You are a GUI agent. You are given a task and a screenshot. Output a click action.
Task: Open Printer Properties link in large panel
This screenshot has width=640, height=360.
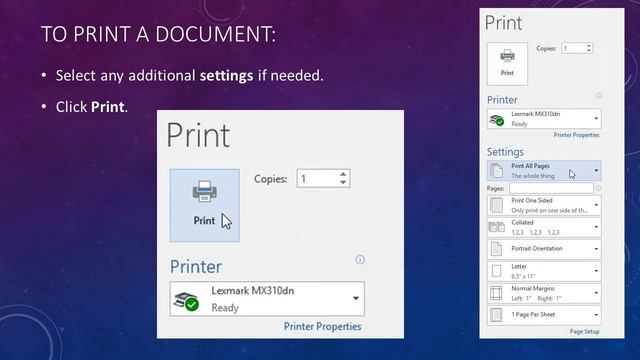click(322, 327)
